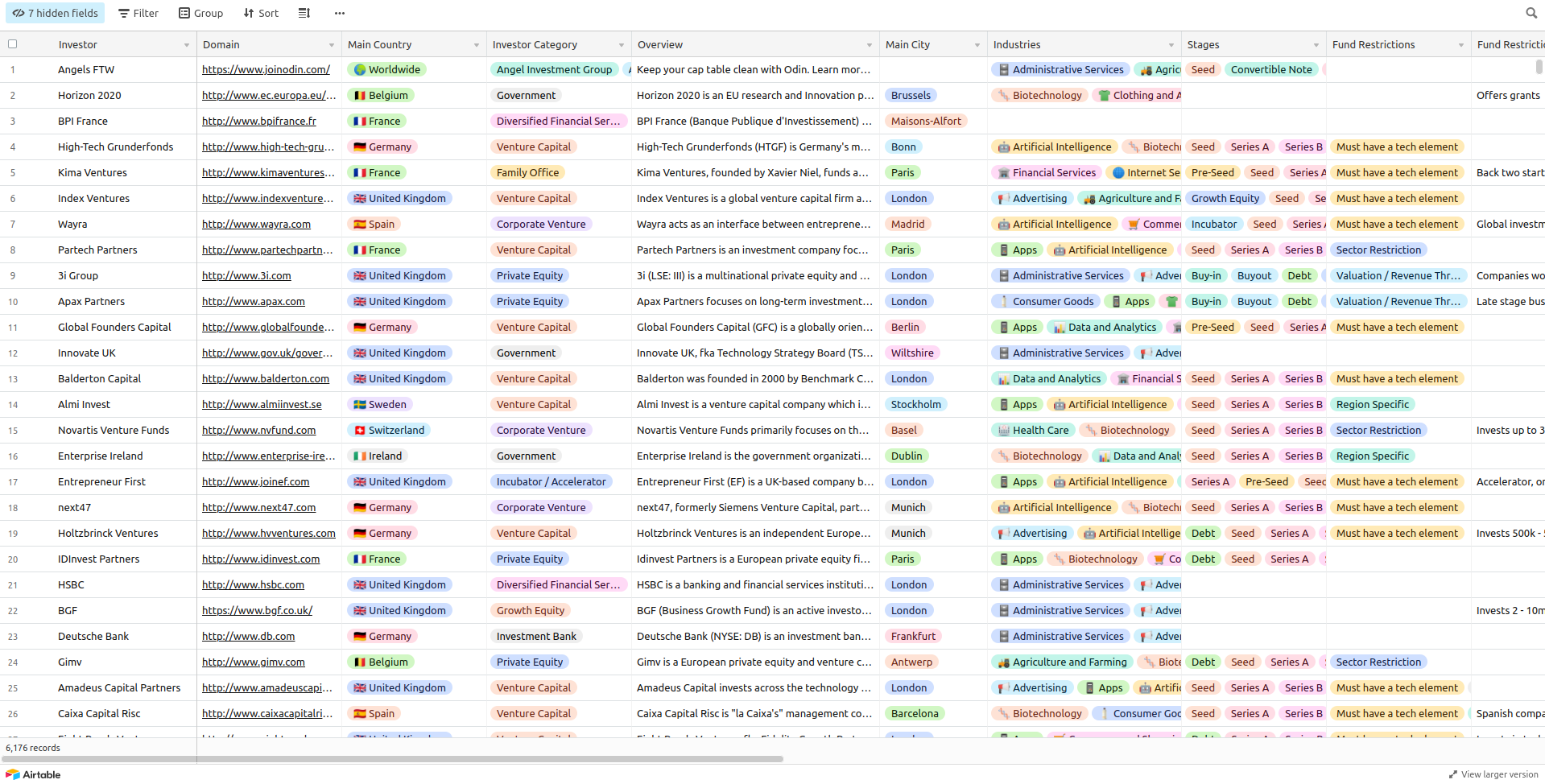The width and height of the screenshot is (1545, 784).
Task: Open the Group menu
Action: click(201, 13)
